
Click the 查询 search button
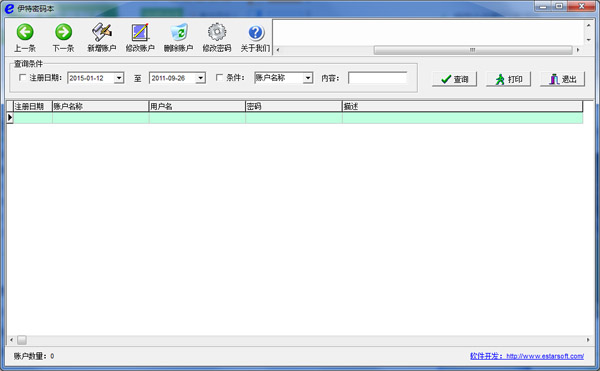(455, 79)
